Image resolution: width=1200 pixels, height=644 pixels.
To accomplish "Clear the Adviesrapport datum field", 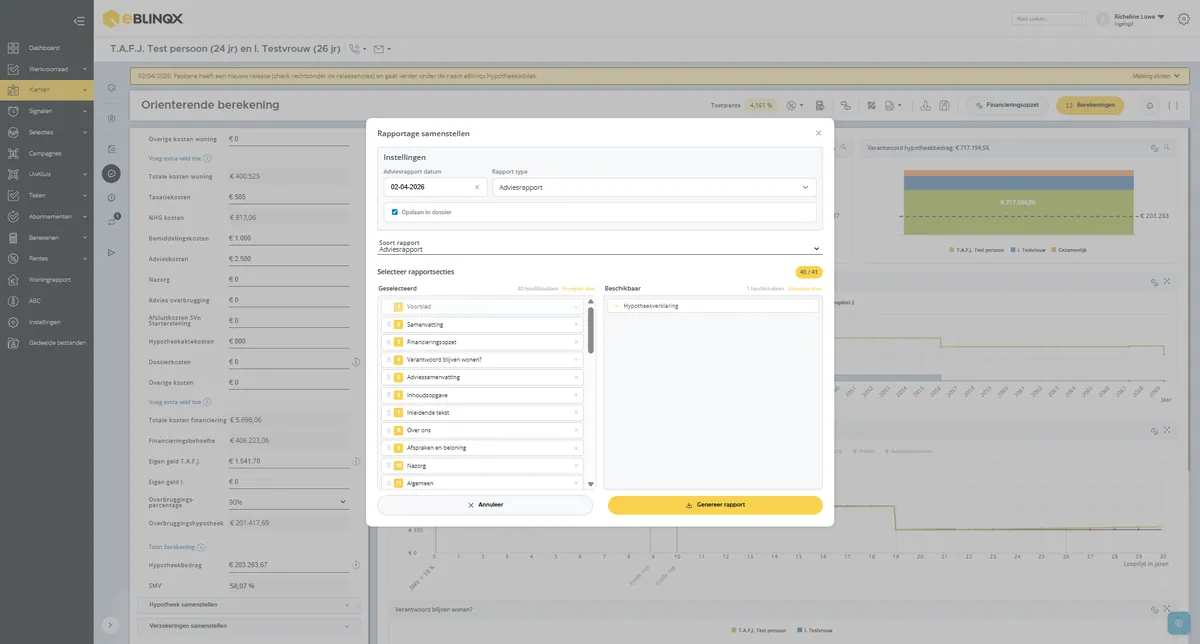I will click(477, 187).
